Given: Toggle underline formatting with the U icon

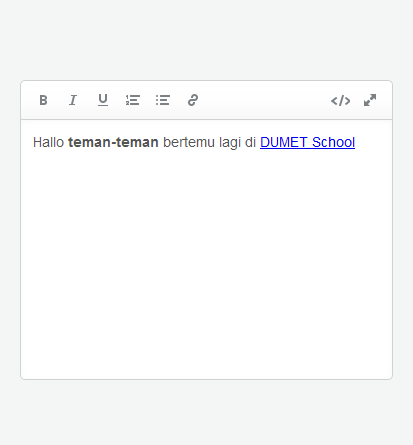Looking at the screenshot, I should click(103, 100).
